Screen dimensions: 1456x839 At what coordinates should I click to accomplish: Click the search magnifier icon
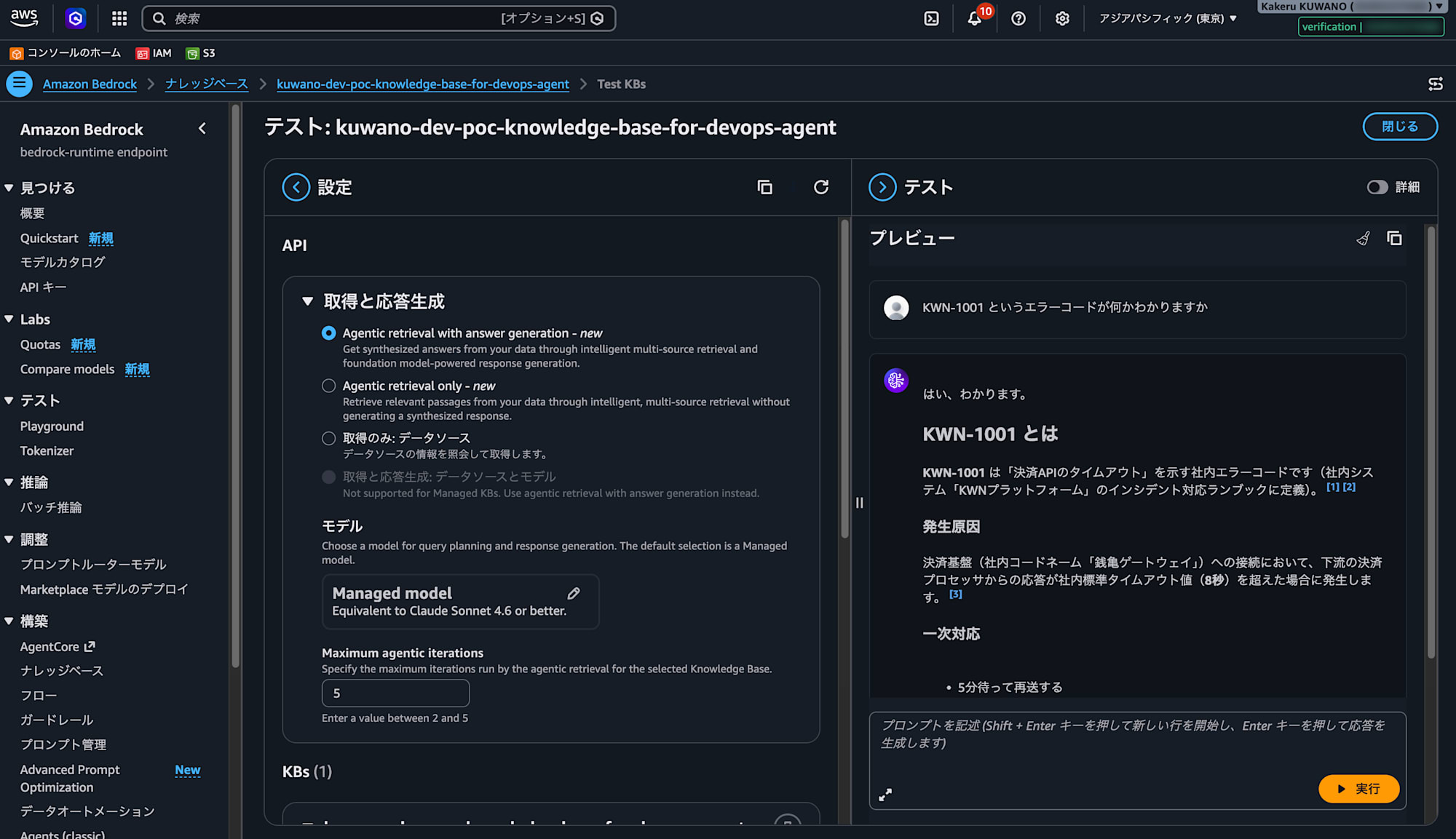pos(159,18)
